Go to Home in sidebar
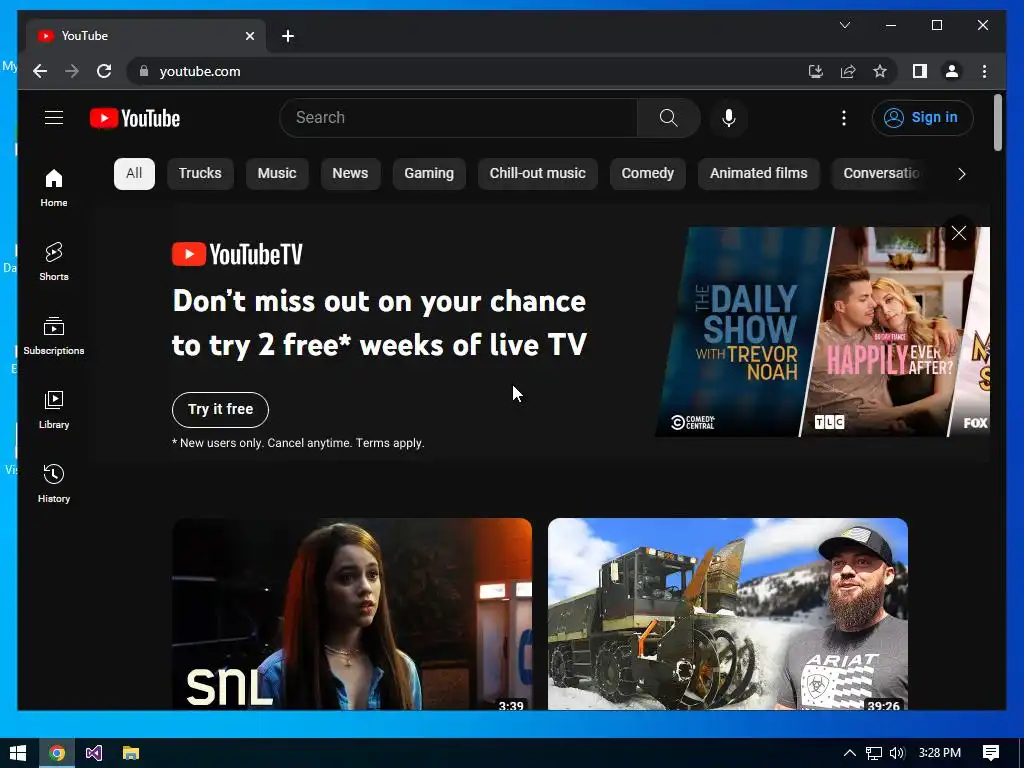This screenshot has width=1024, height=768. click(54, 188)
